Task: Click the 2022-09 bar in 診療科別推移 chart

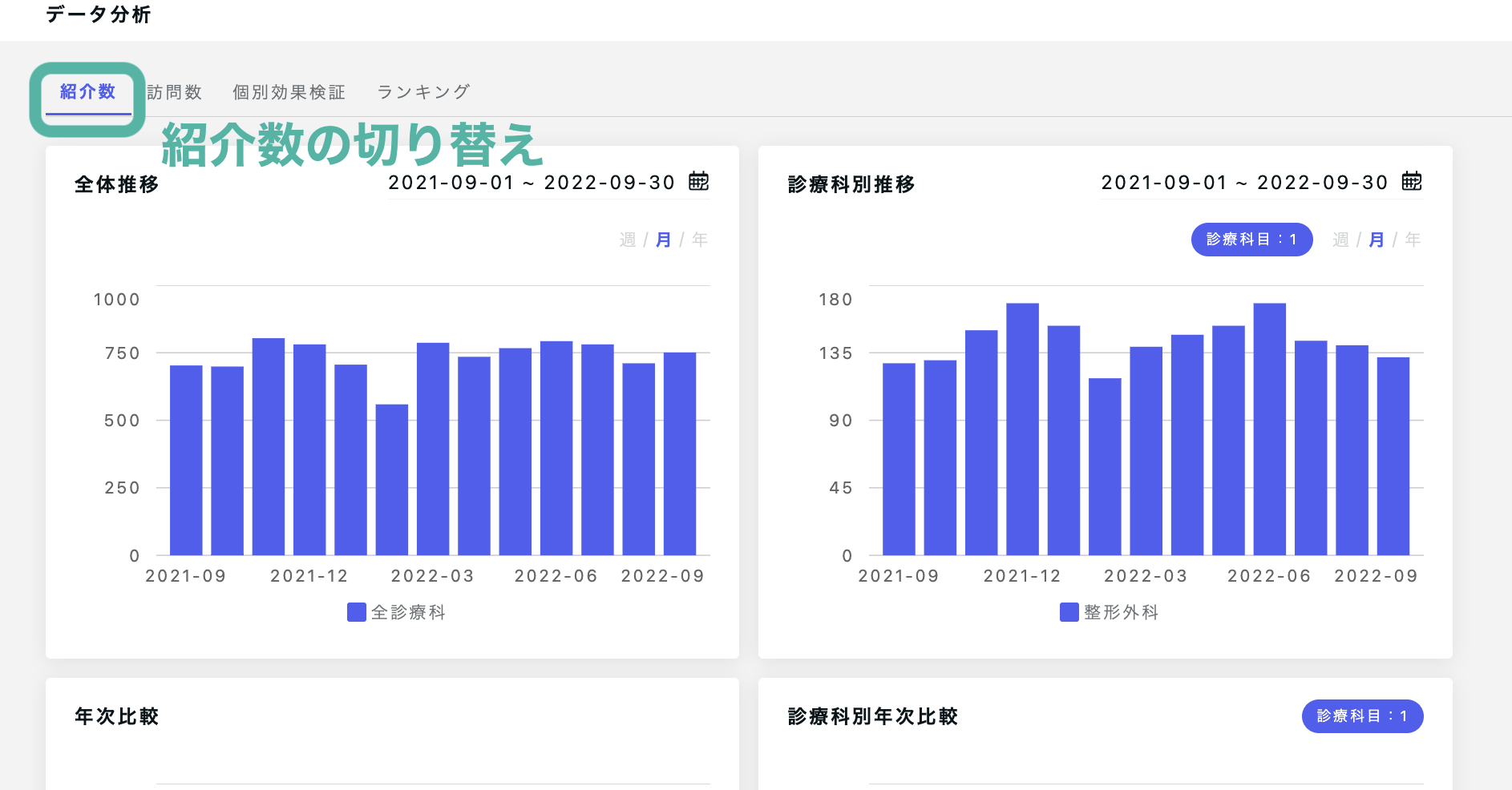Action: click(x=1393, y=456)
